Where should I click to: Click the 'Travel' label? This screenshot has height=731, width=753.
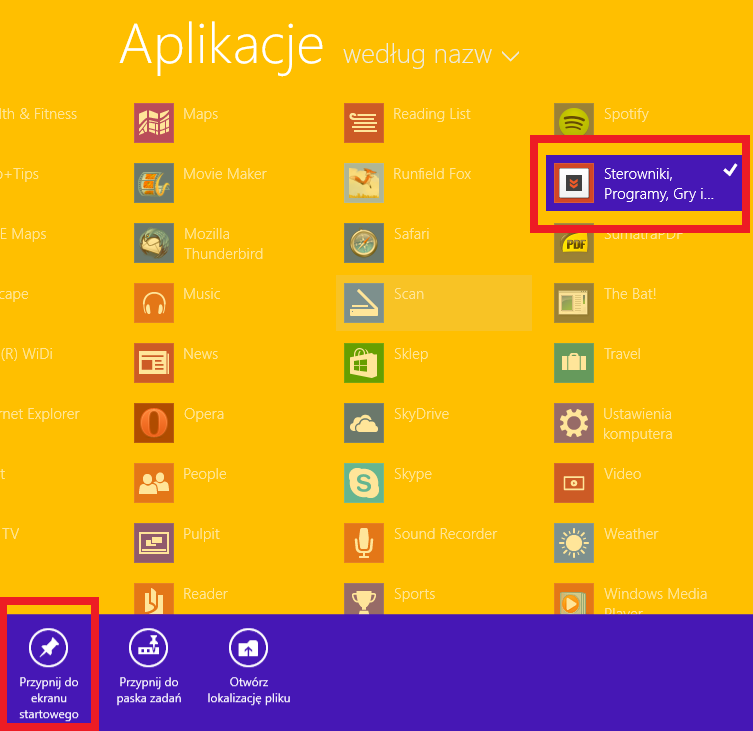click(x=622, y=354)
